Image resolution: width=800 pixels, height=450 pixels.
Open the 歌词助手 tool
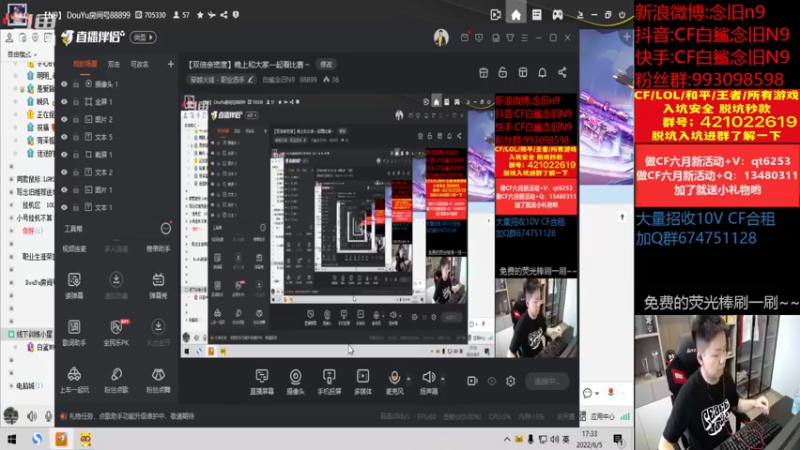(x=74, y=332)
